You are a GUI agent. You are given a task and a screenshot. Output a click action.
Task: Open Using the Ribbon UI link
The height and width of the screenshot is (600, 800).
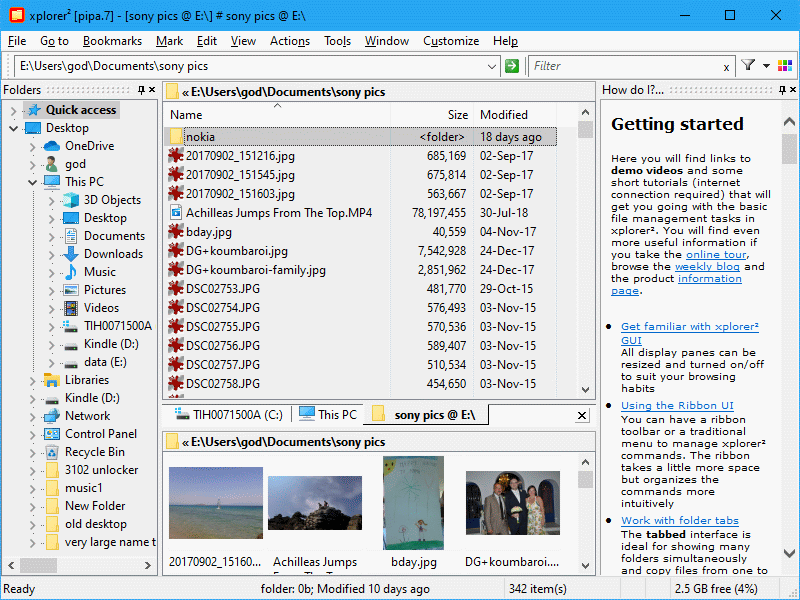[677, 406]
